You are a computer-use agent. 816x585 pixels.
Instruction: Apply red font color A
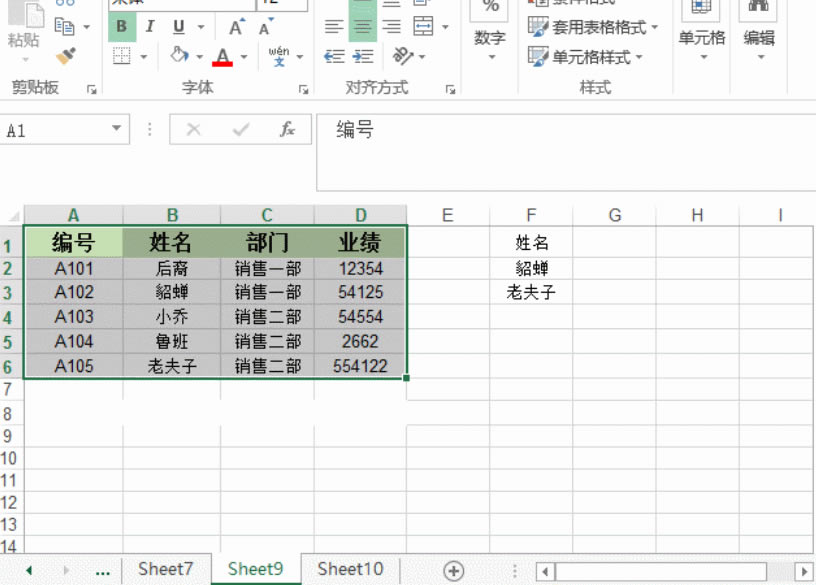[x=223, y=56]
